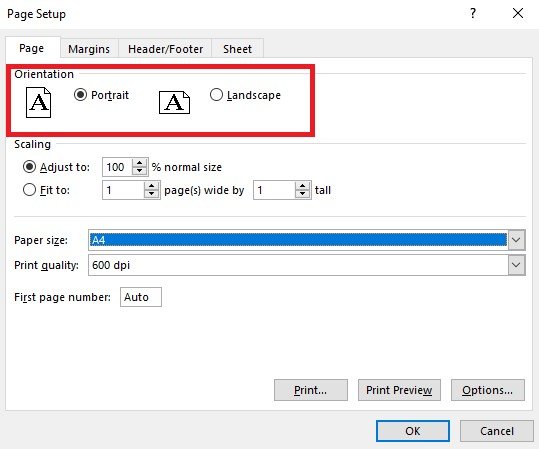Image resolution: width=539 pixels, height=449 pixels.
Task: Click the portrait page orientation icon
Action: (38, 102)
